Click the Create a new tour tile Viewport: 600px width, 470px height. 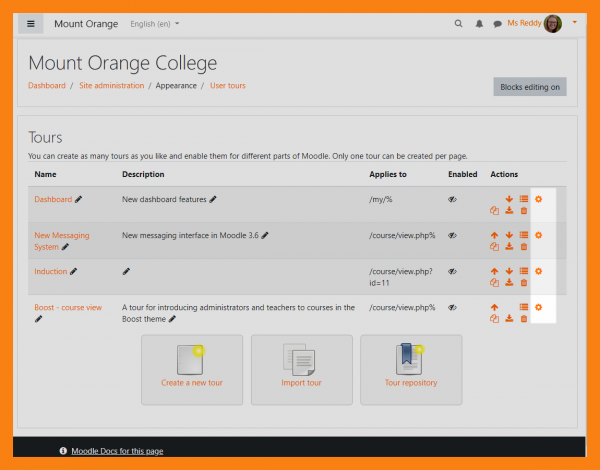click(x=192, y=369)
